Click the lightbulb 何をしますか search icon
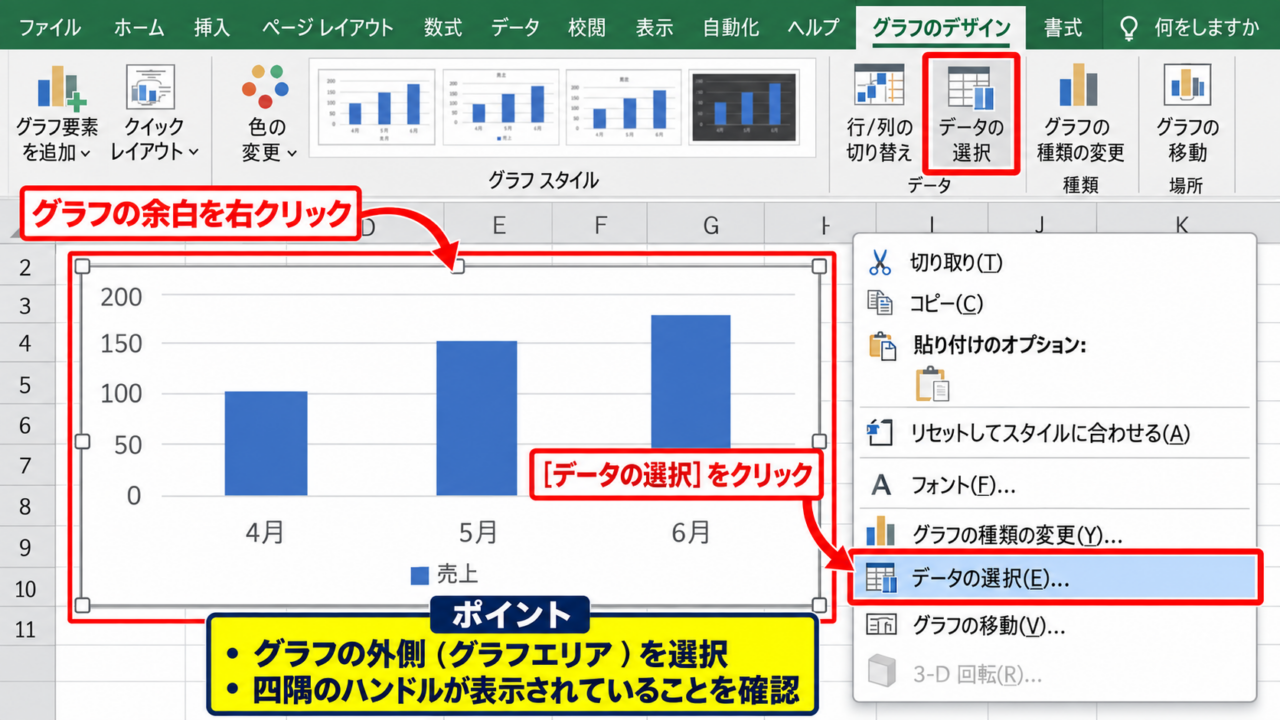1280x720 pixels. point(1129,27)
